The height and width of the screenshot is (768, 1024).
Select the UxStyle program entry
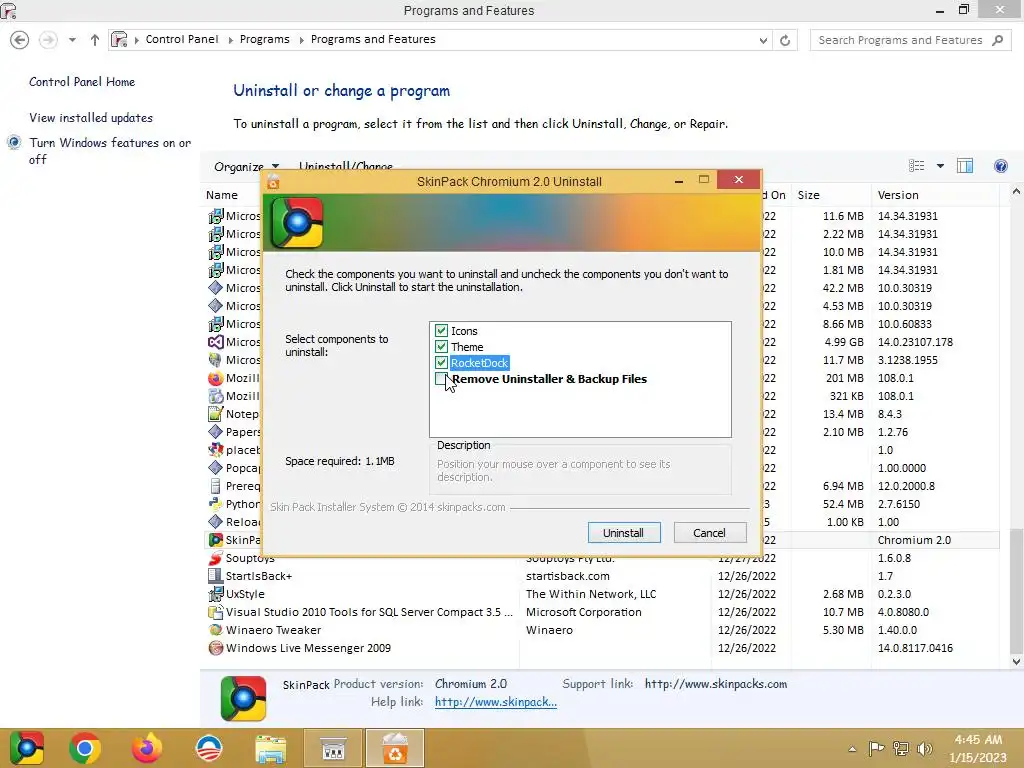point(602,594)
